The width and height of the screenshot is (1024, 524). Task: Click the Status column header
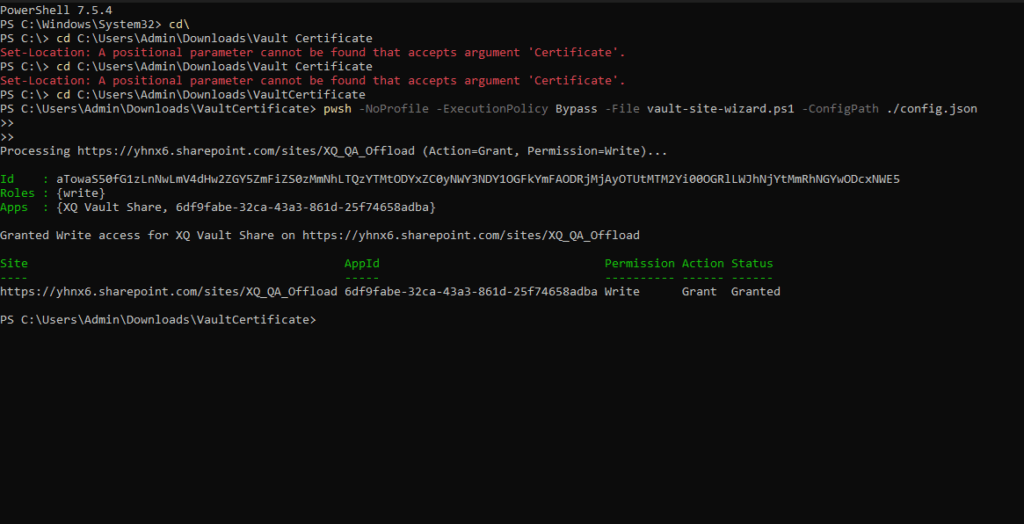click(x=752, y=264)
